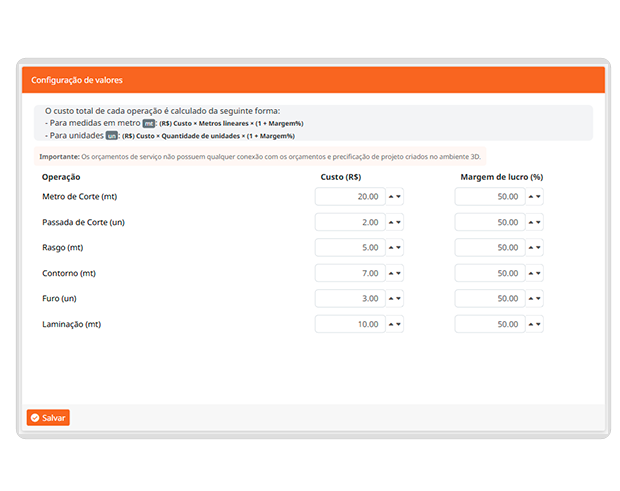
Task: Click the Salvar button
Action: click(x=48, y=418)
